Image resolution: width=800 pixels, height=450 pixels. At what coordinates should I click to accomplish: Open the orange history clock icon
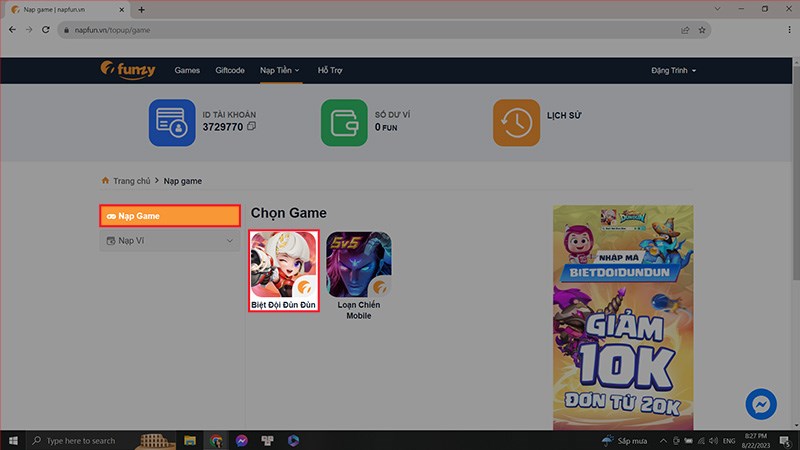(516, 122)
